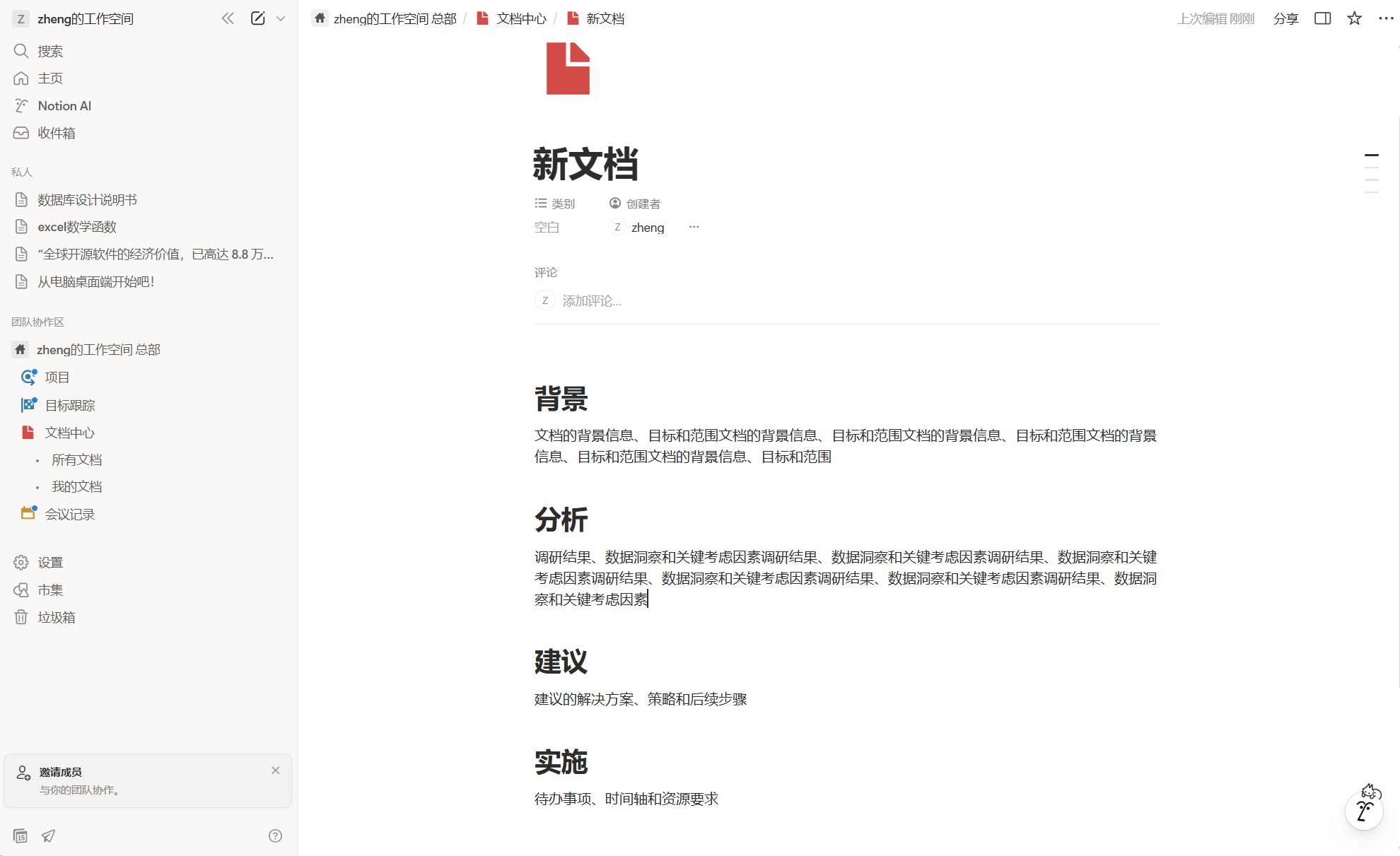Jump to first heading in outline minimap
1400x856 pixels.
coord(1371,155)
